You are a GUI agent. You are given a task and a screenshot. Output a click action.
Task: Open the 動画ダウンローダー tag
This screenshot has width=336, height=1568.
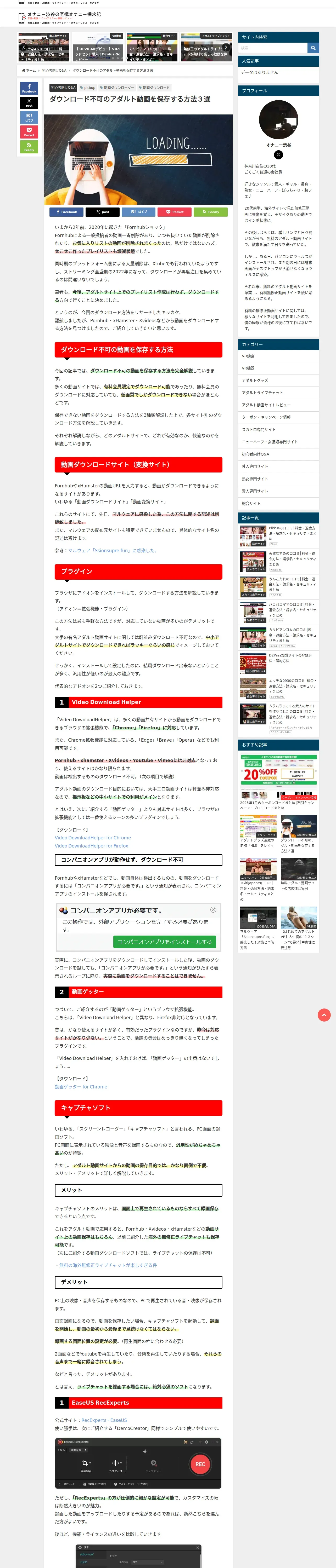pos(117,88)
